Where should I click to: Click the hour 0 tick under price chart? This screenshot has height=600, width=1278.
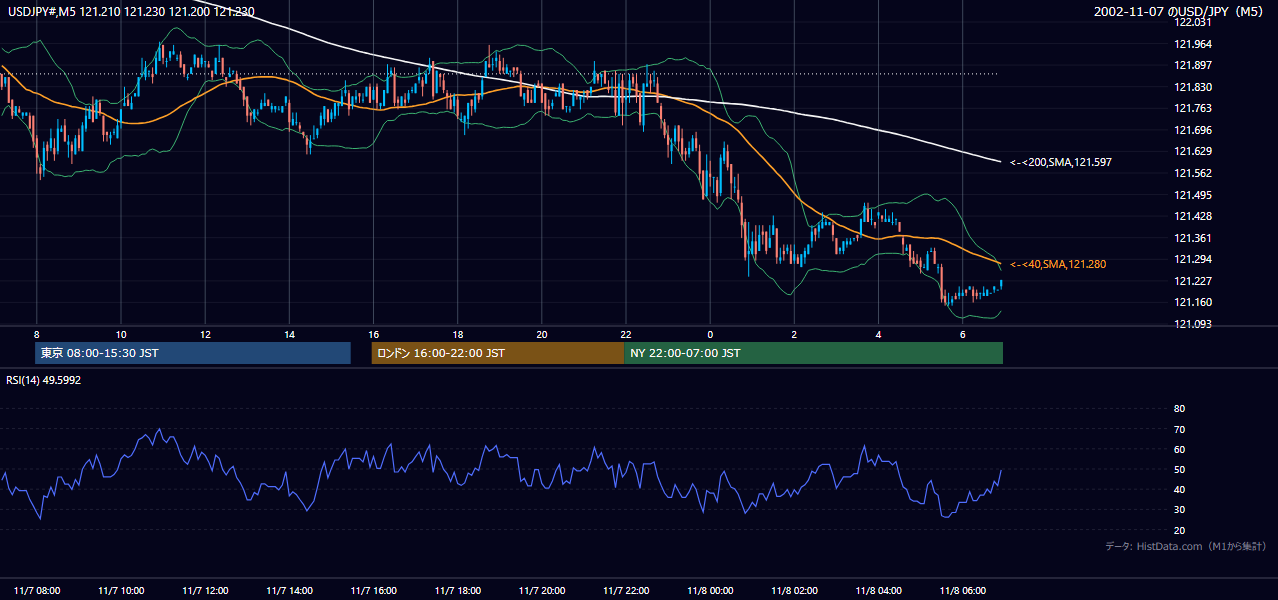pos(710,334)
